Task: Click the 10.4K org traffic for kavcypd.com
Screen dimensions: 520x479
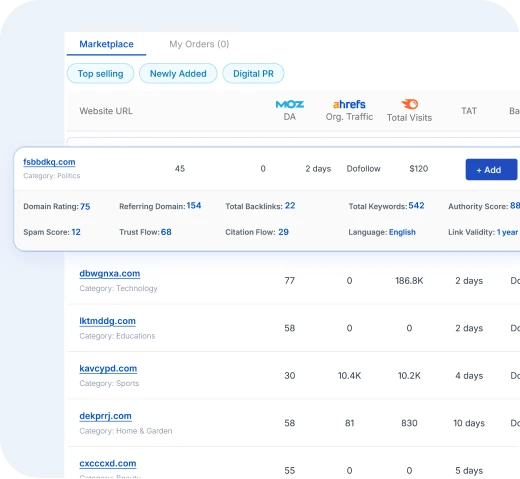Action: coord(349,376)
